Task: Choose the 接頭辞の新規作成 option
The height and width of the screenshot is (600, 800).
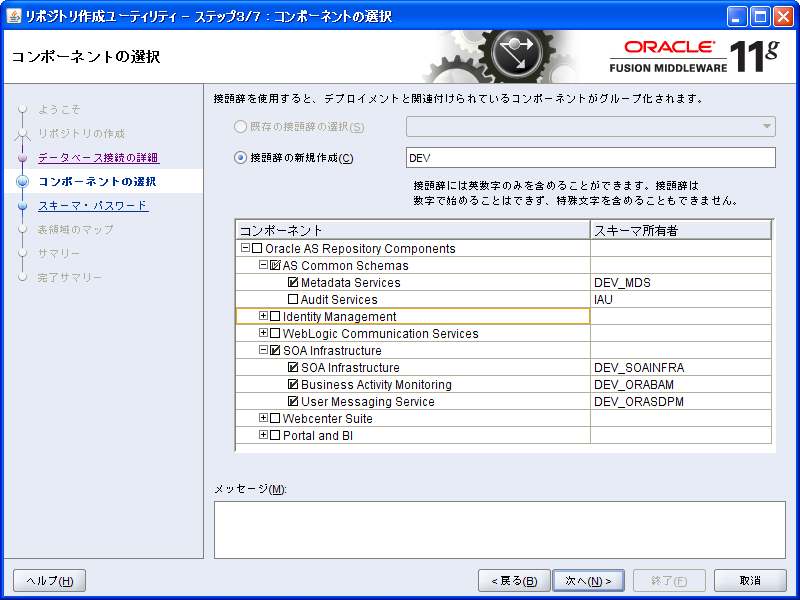Action: [238, 157]
